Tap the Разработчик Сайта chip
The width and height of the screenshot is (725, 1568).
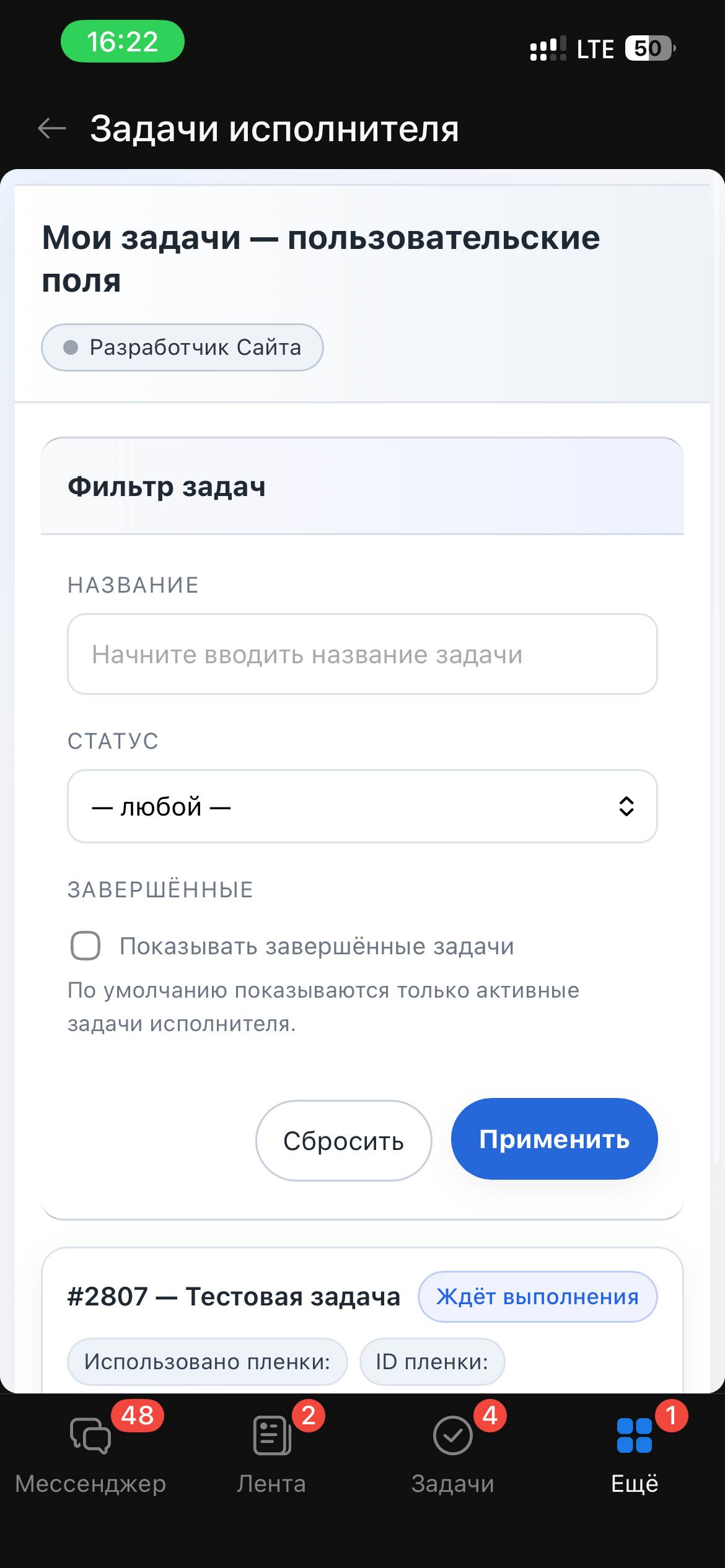tap(182, 347)
